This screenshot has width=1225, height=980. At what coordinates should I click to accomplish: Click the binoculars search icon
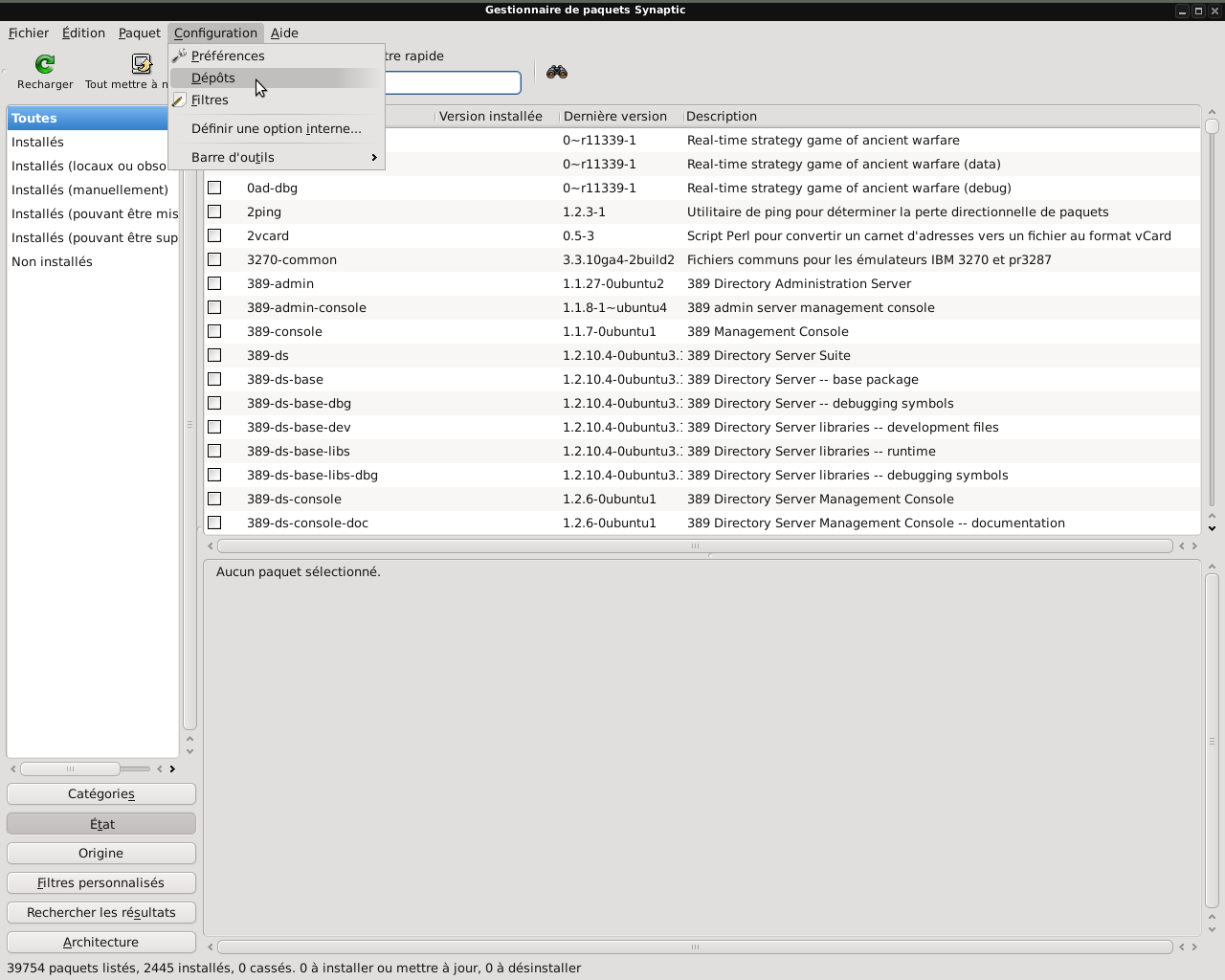point(557,73)
